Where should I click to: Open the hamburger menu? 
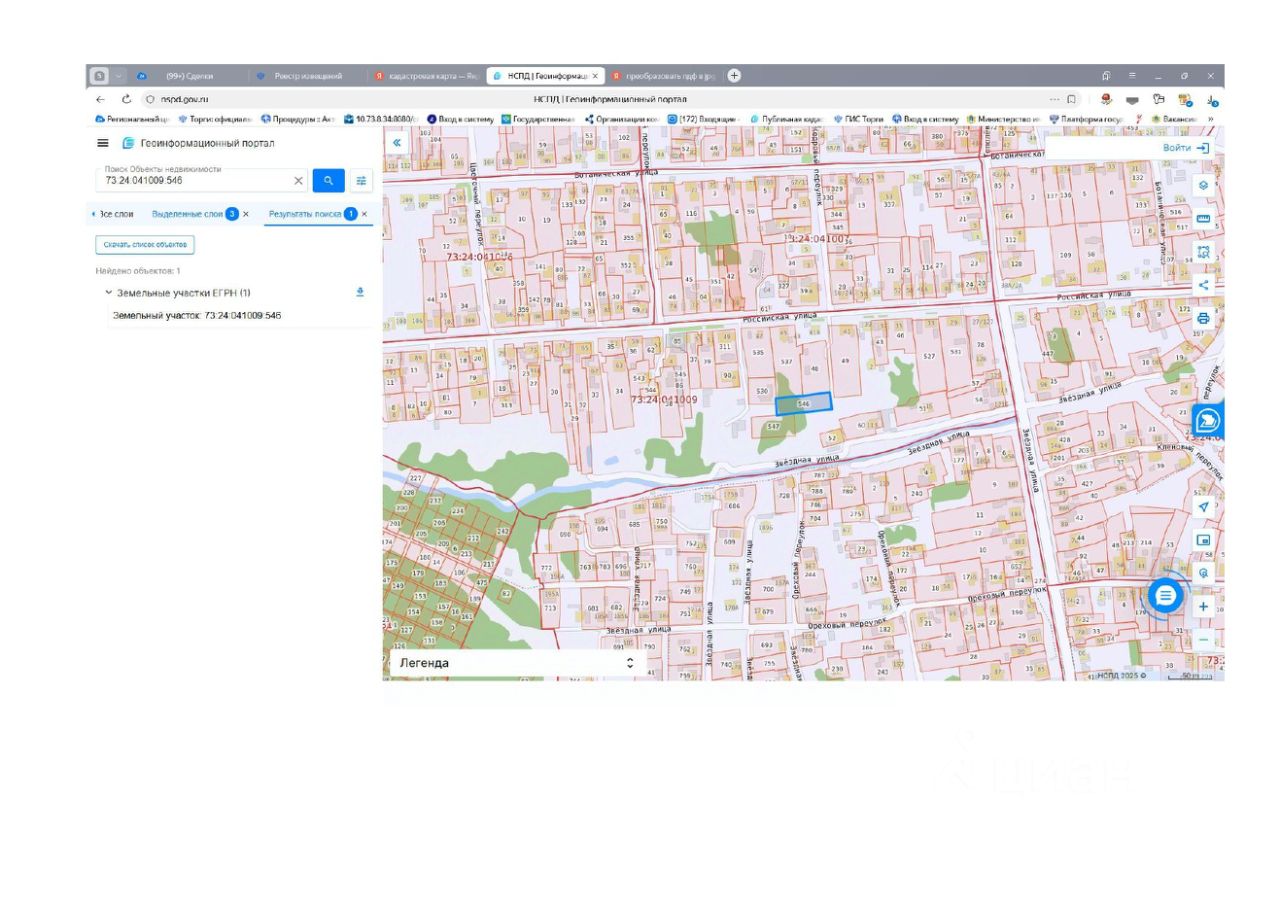point(103,144)
